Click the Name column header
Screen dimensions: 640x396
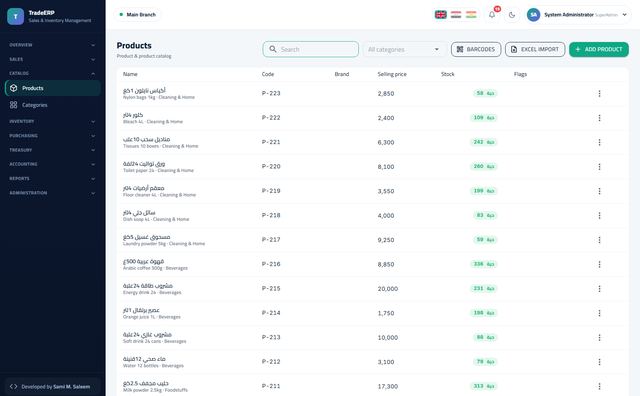point(130,74)
